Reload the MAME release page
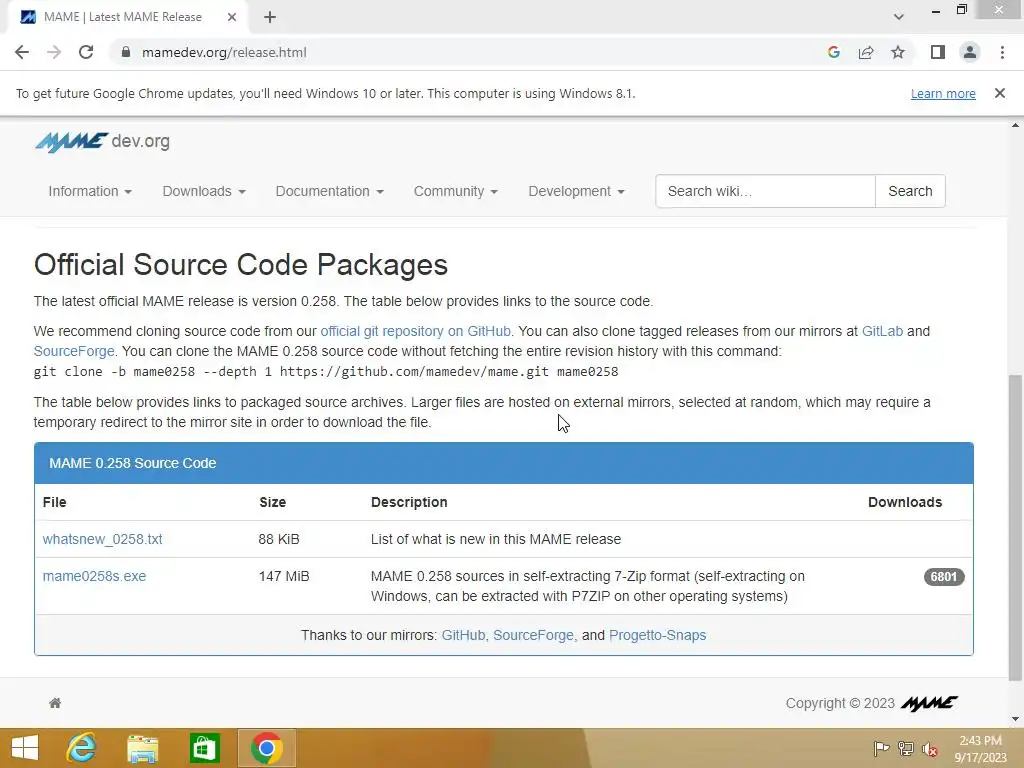The height and width of the screenshot is (768, 1024). pyautogui.click(x=86, y=52)
